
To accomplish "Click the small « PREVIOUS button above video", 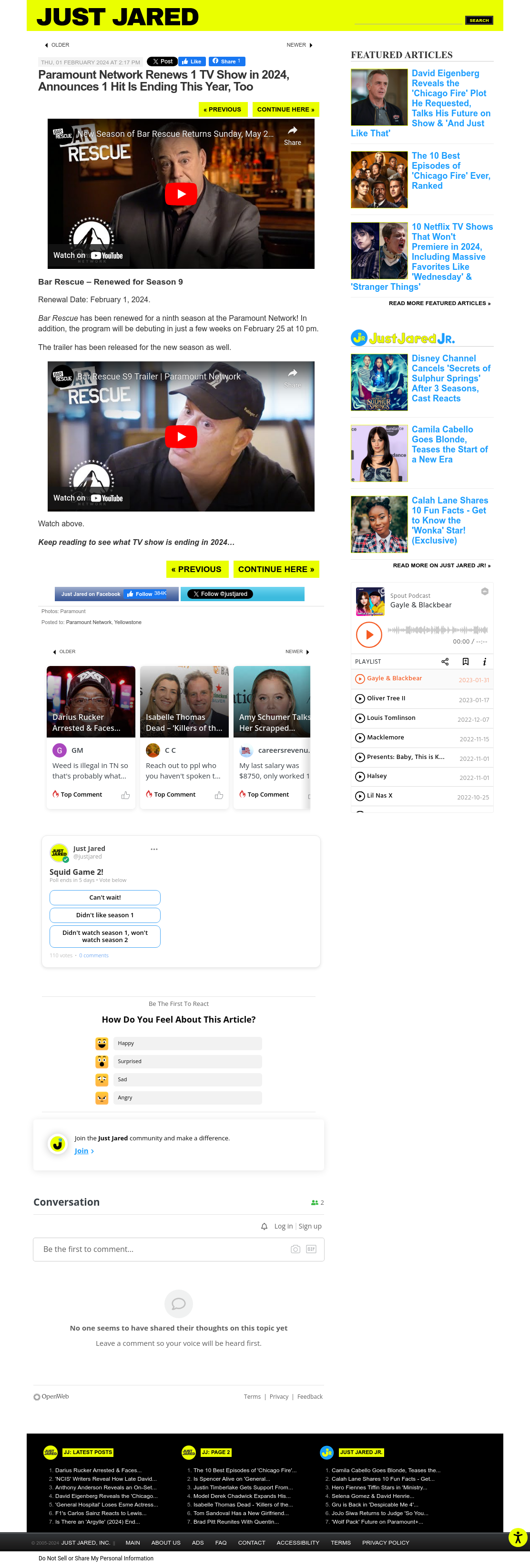I will (223, 110).
